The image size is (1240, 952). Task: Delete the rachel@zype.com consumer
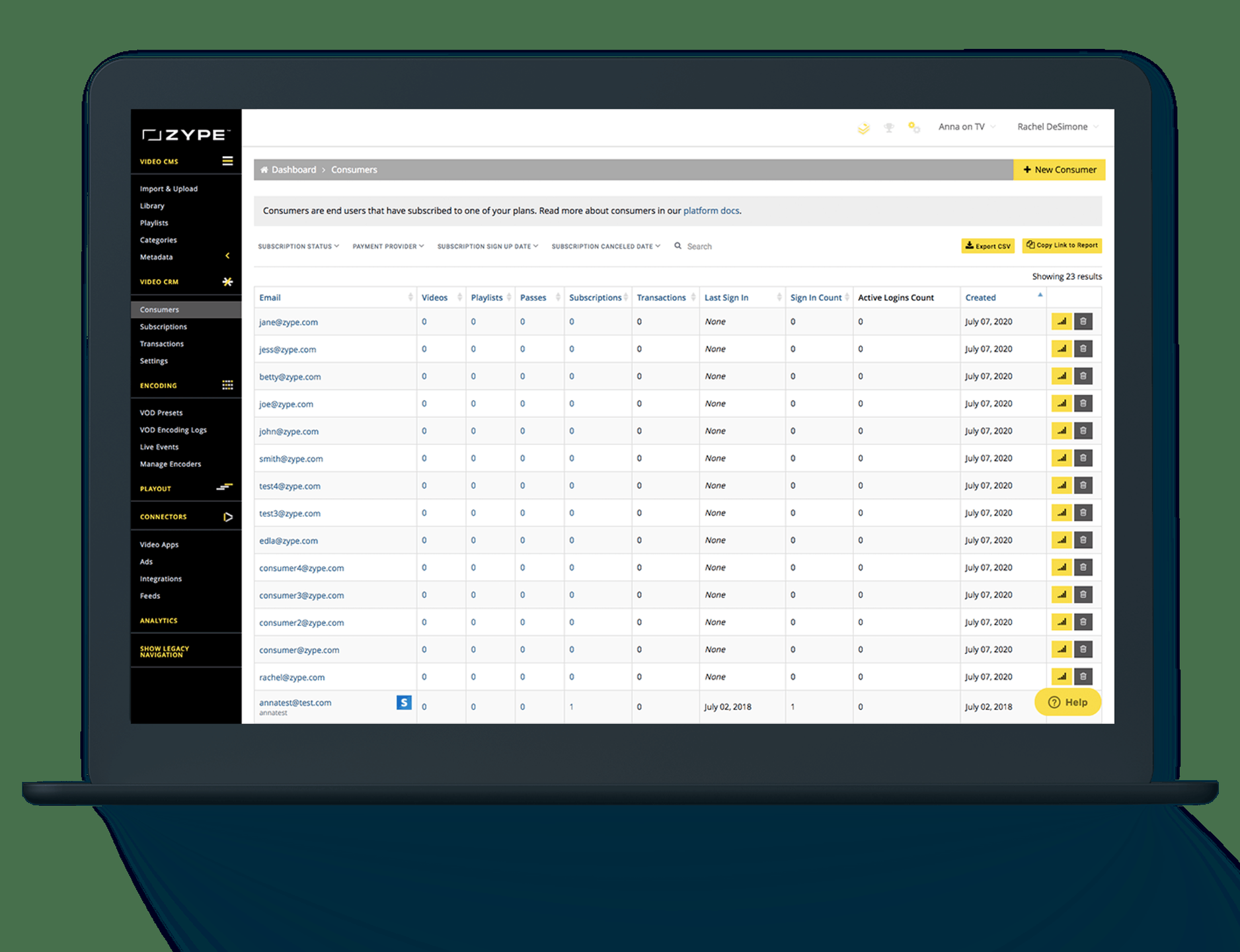click(1083, 676)
